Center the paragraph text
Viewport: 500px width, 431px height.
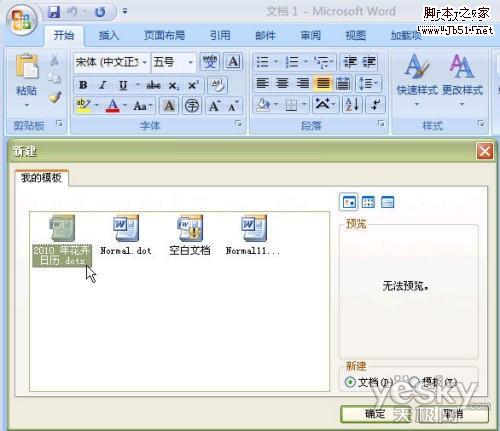coord(282,83)
